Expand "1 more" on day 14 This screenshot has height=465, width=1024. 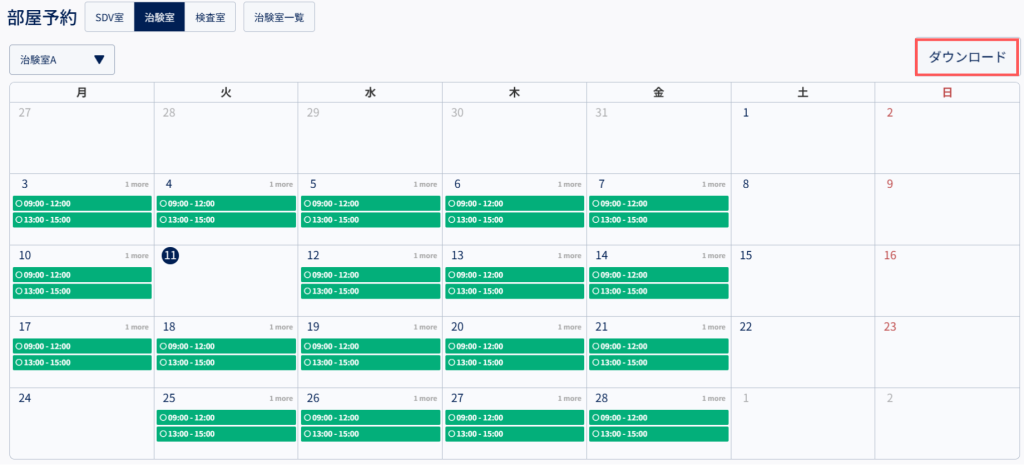pos(713,256)
